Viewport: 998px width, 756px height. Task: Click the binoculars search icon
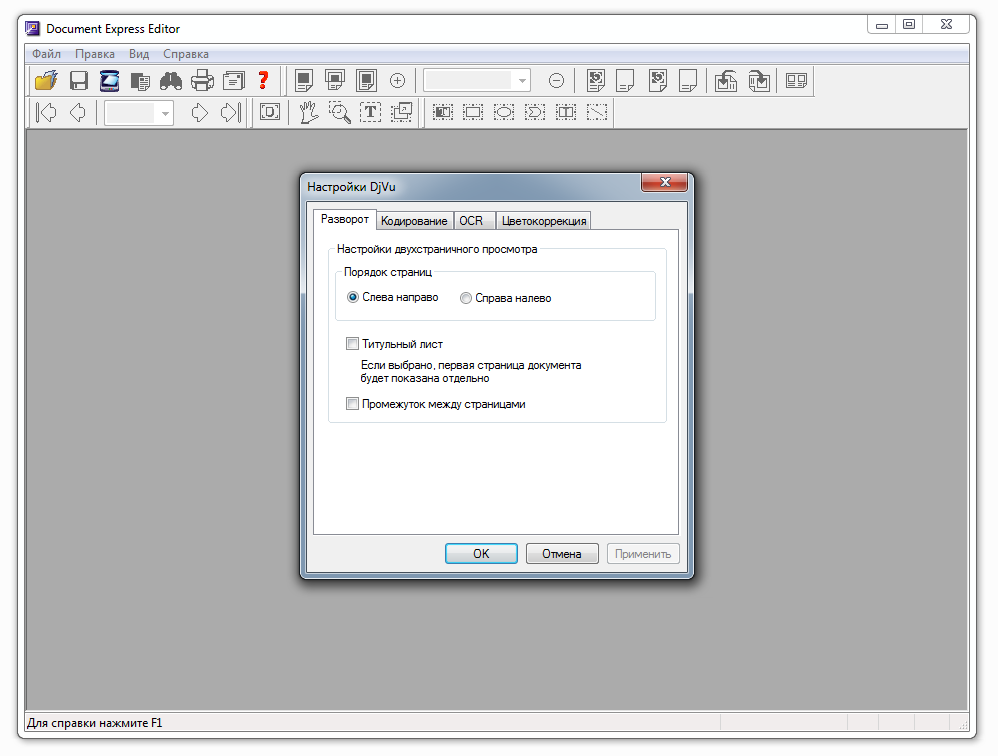pyautogui.click(x=171, y=81)
